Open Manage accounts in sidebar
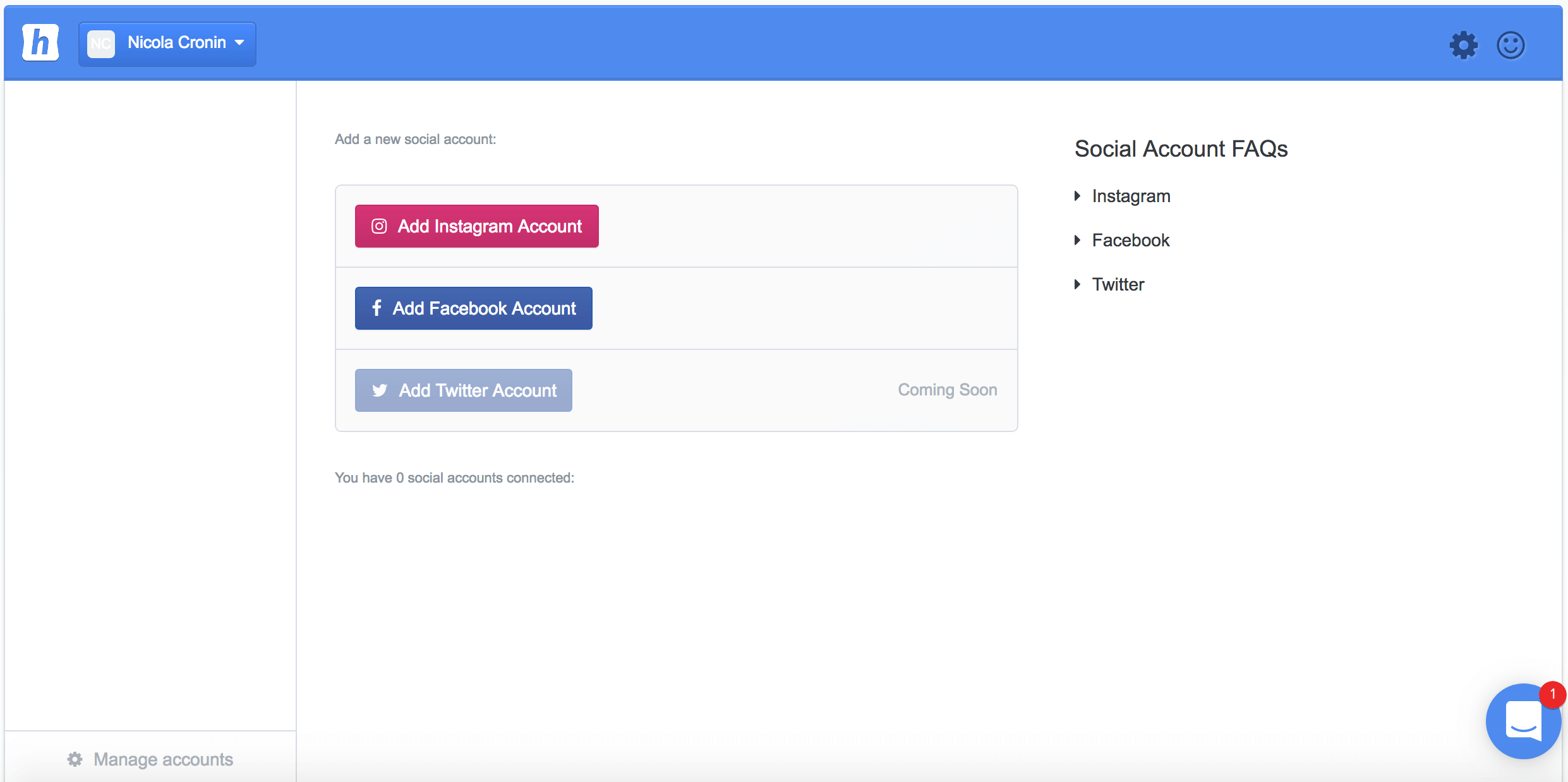The image size is (1568, 782). [x=150, y=759]
